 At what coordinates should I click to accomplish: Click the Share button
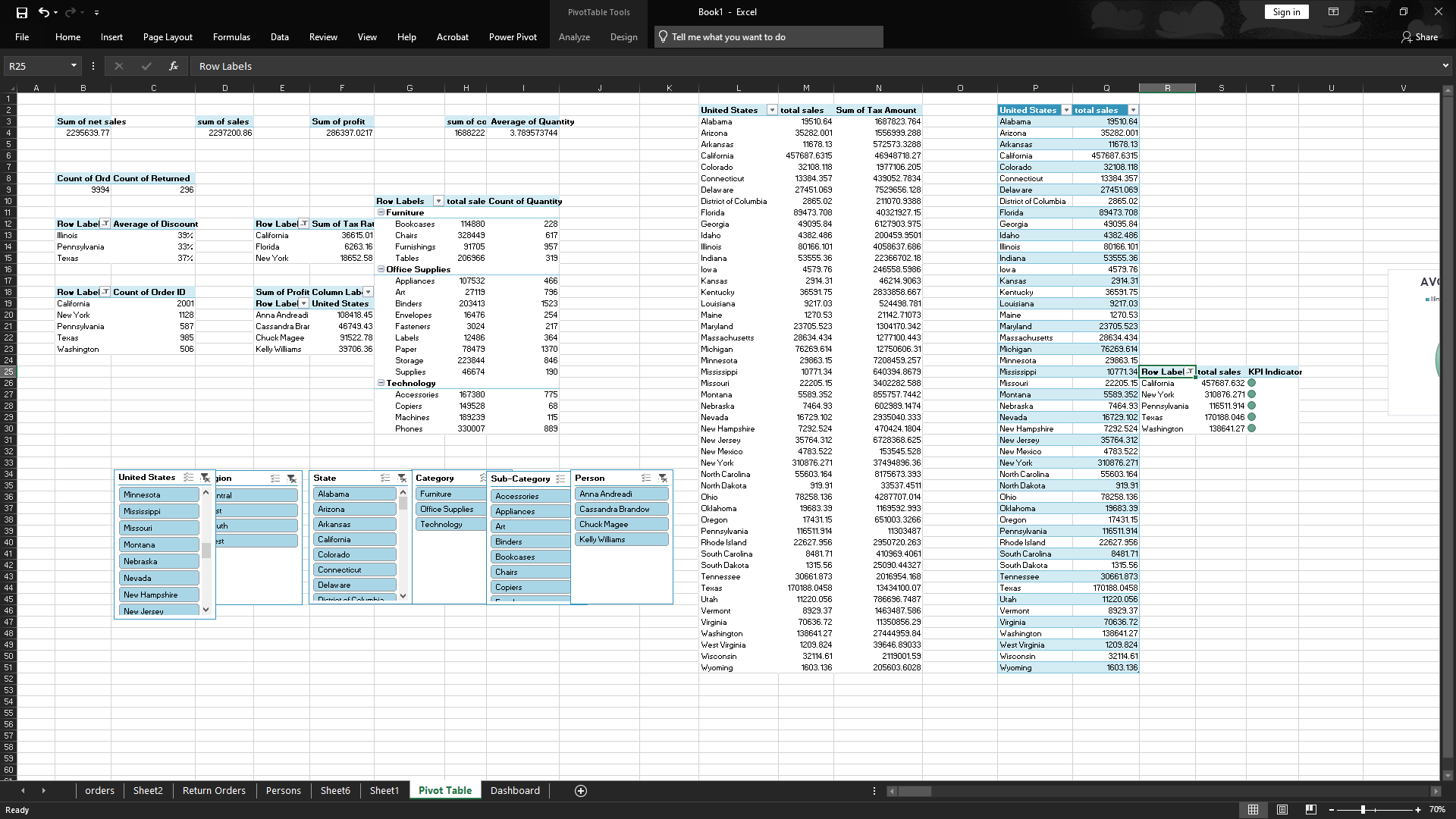[1425, 36]
